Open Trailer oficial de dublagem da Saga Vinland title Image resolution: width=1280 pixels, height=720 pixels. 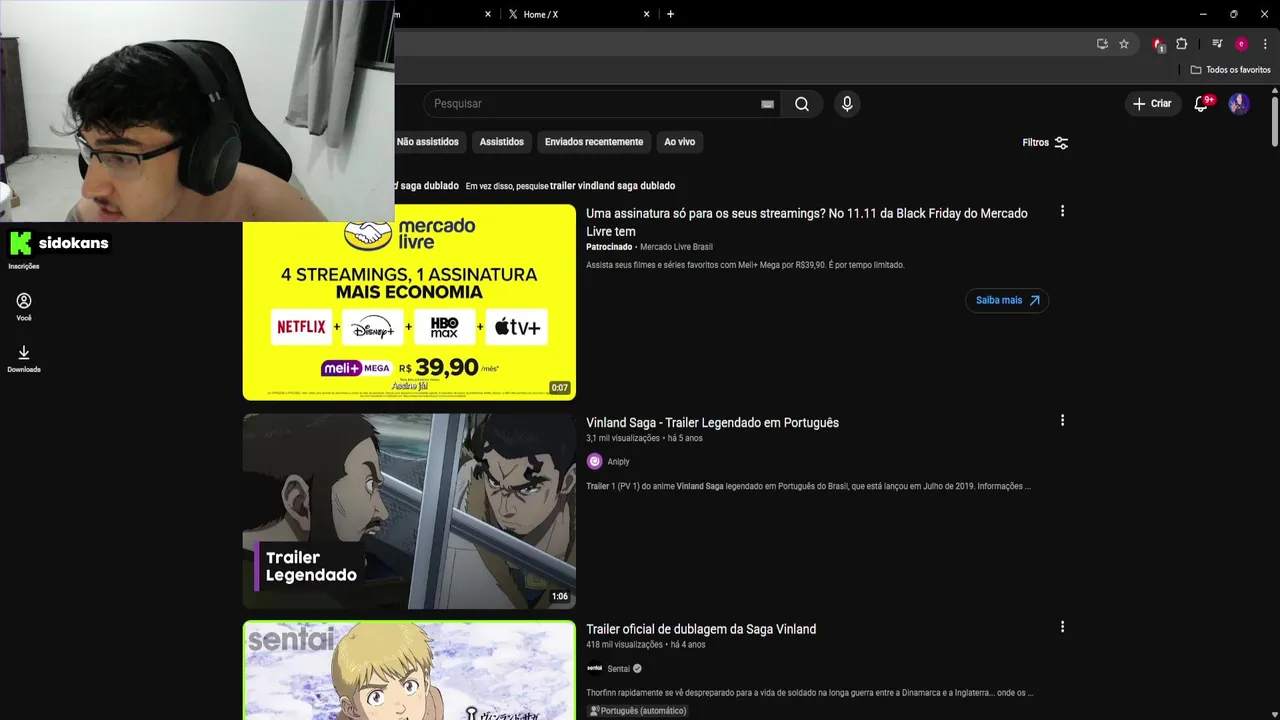[x=701, y=629]
